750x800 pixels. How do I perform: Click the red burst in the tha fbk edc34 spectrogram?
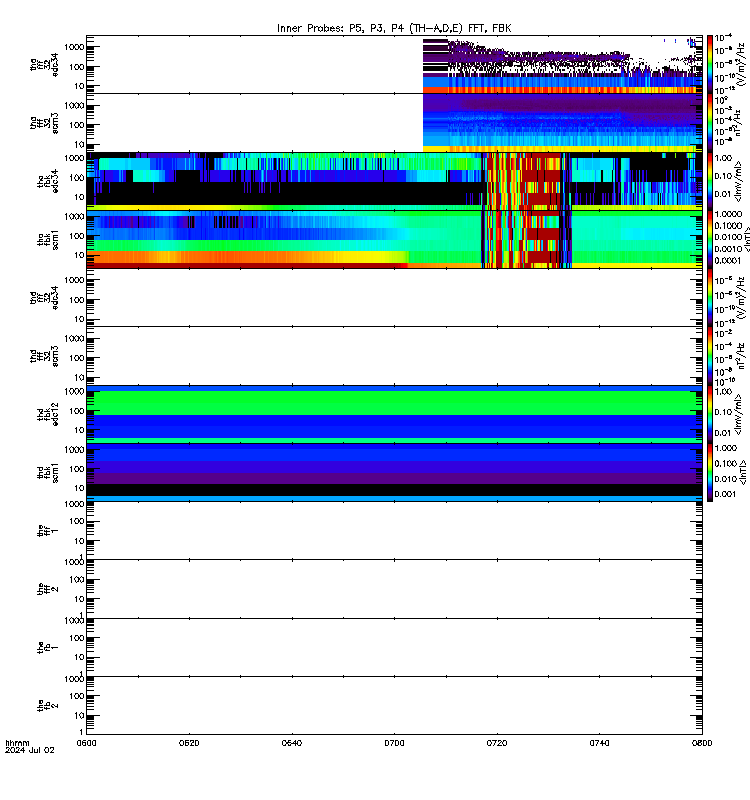(x=543, y=179)
